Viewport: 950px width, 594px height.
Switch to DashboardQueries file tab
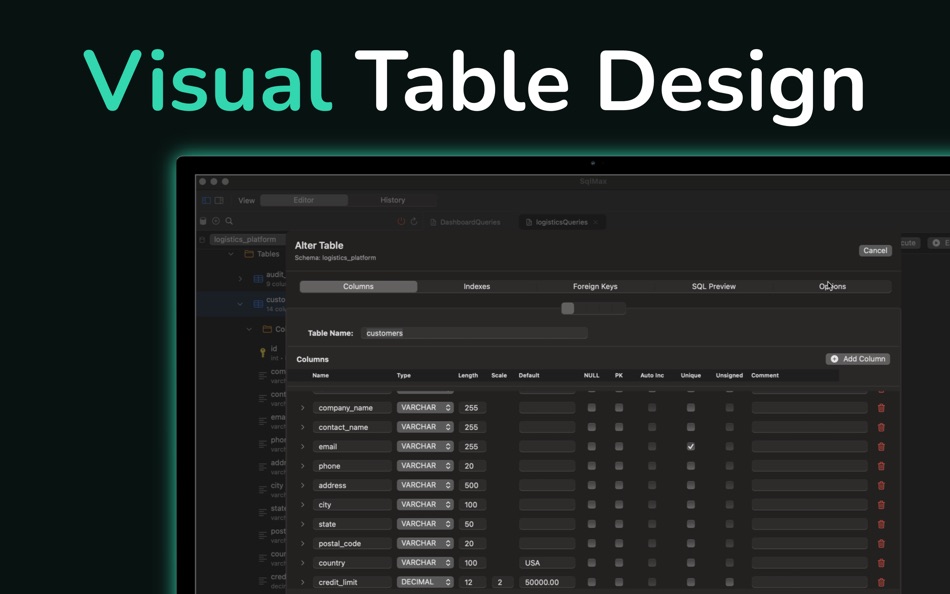click(x=465, y=222)
